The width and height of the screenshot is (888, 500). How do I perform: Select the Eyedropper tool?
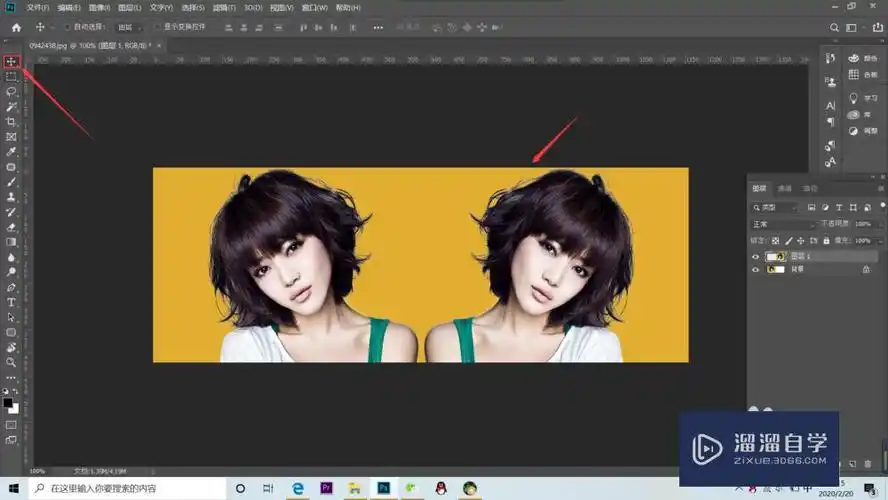[11, 152]
